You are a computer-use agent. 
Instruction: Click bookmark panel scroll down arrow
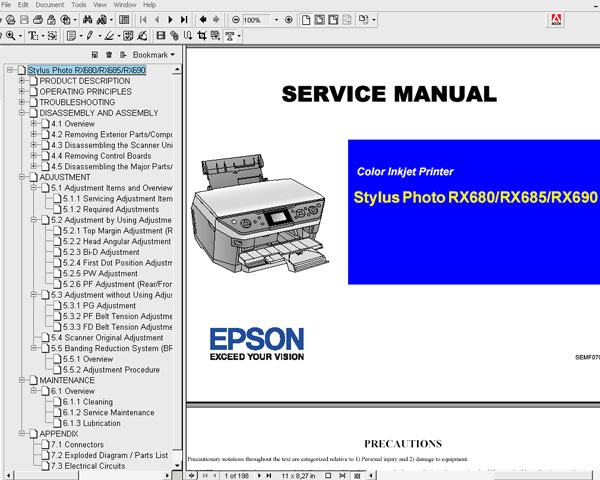177,466
